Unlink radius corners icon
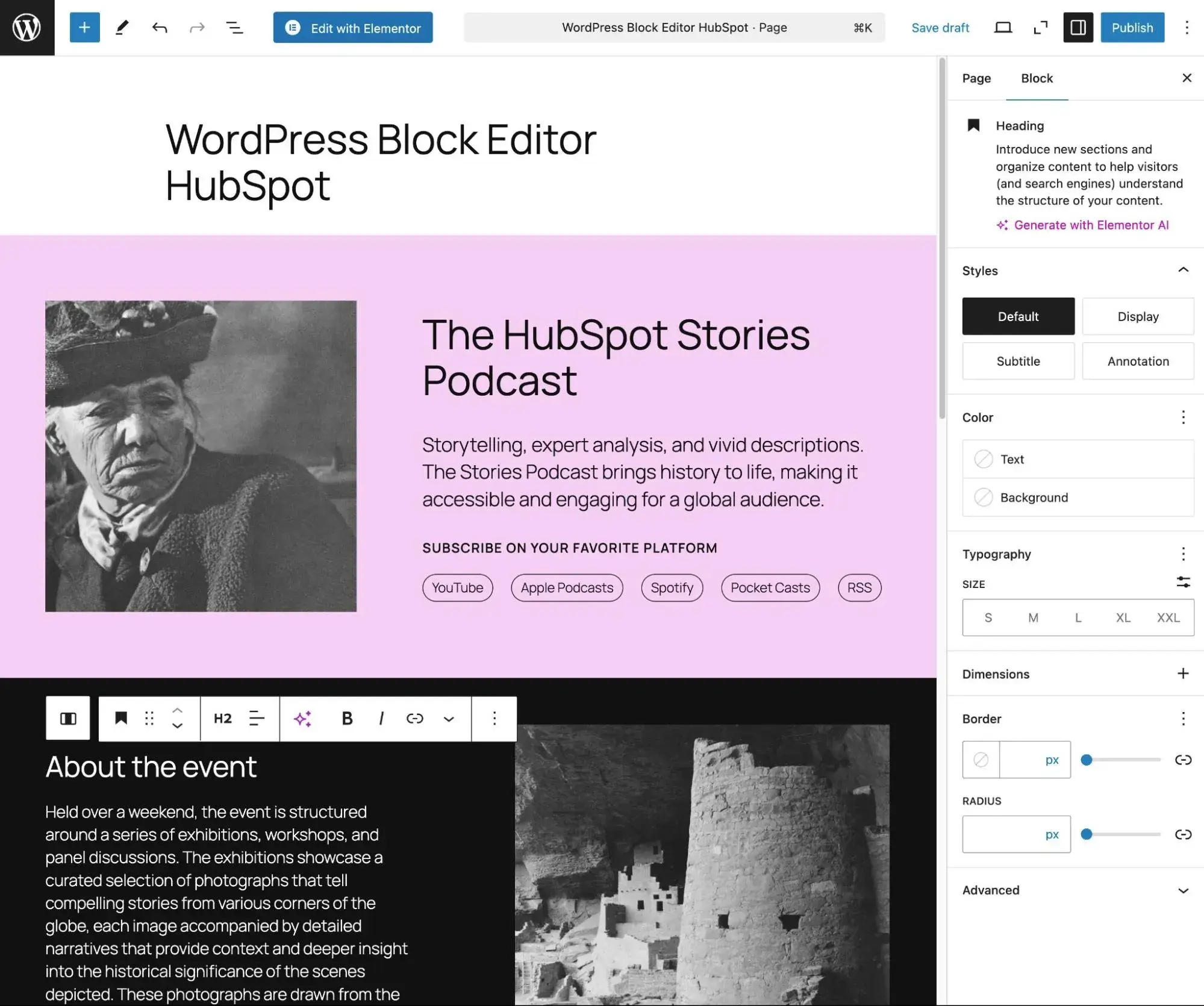The width and height of the screenshot is (1204, 1006). pos(1183,834)
